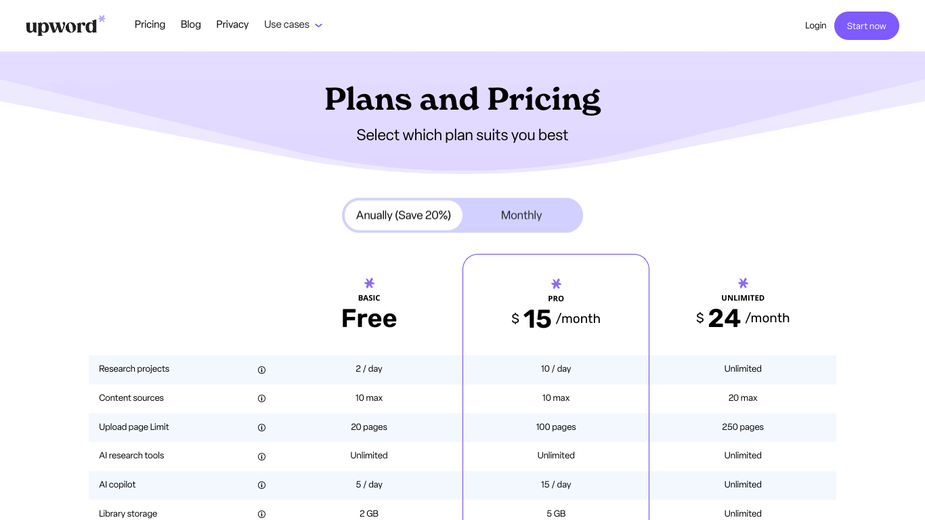Screen dimensions: 925x520
Task: Open the Privacy page link
Action: (232, 24)
